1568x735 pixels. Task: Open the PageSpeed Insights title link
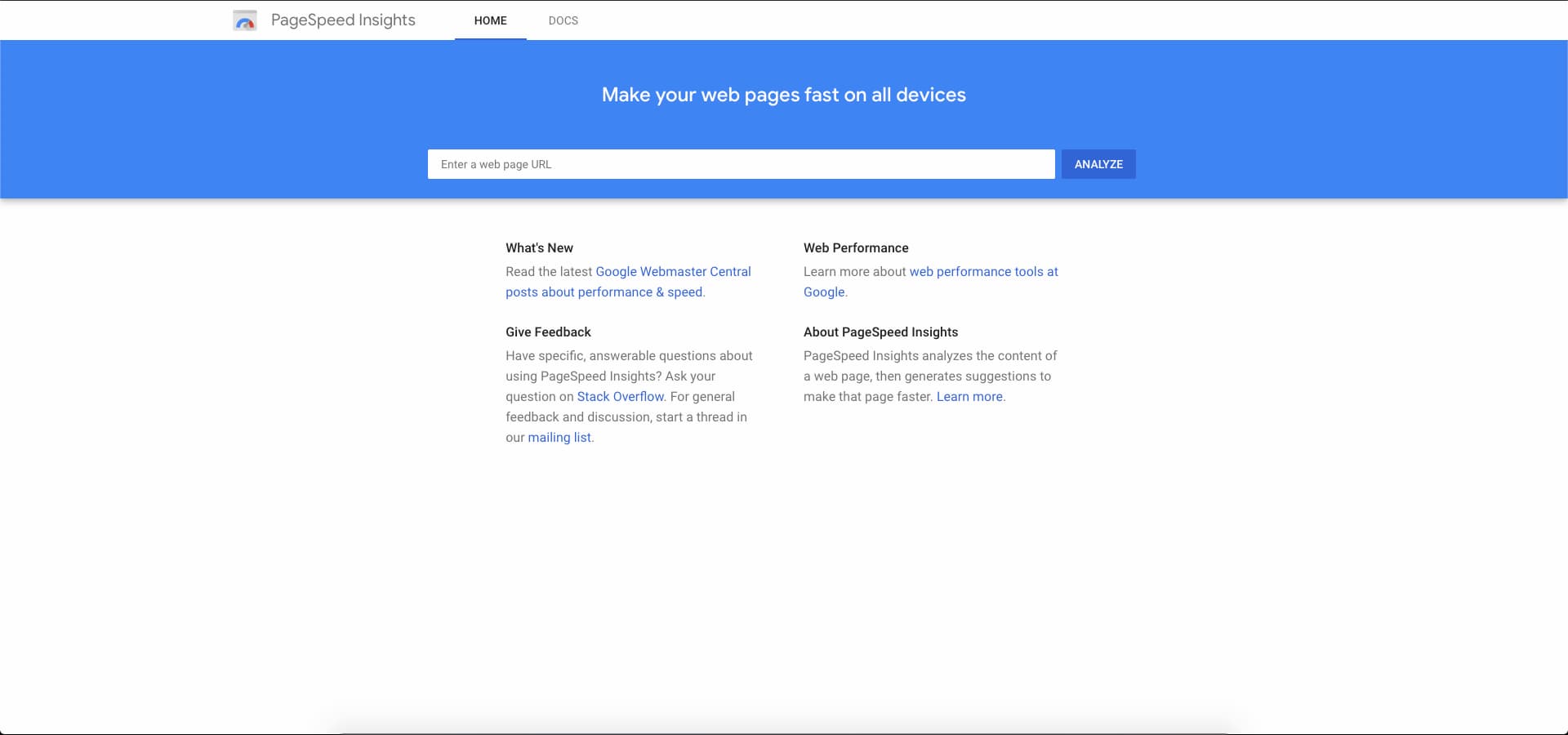pyautogui.click(x=343, y=20)
